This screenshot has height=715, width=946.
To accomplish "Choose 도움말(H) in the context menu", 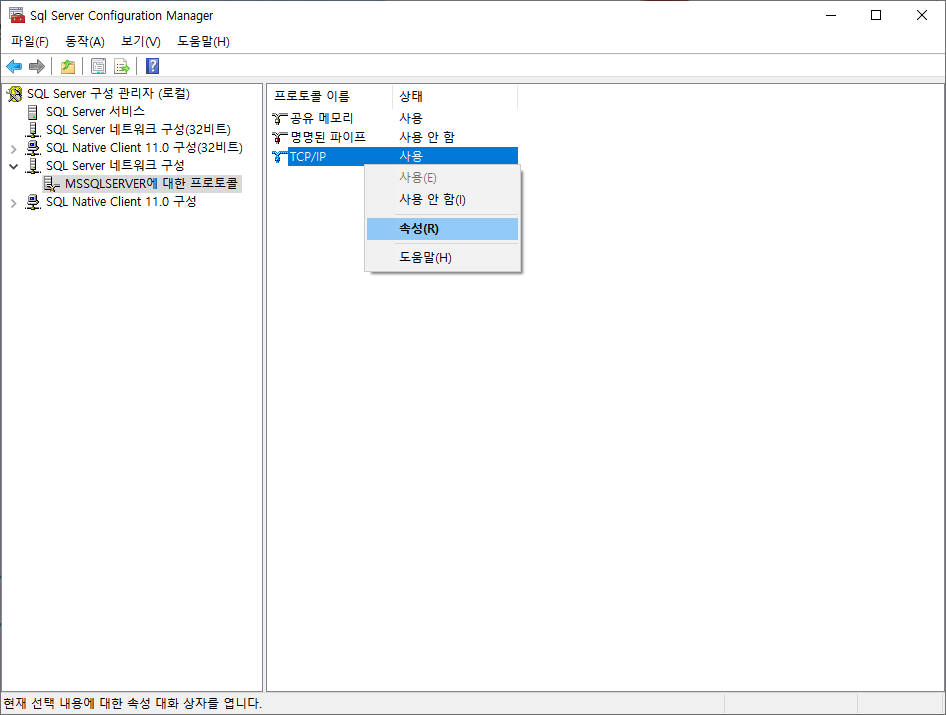I will pos(442,257).
